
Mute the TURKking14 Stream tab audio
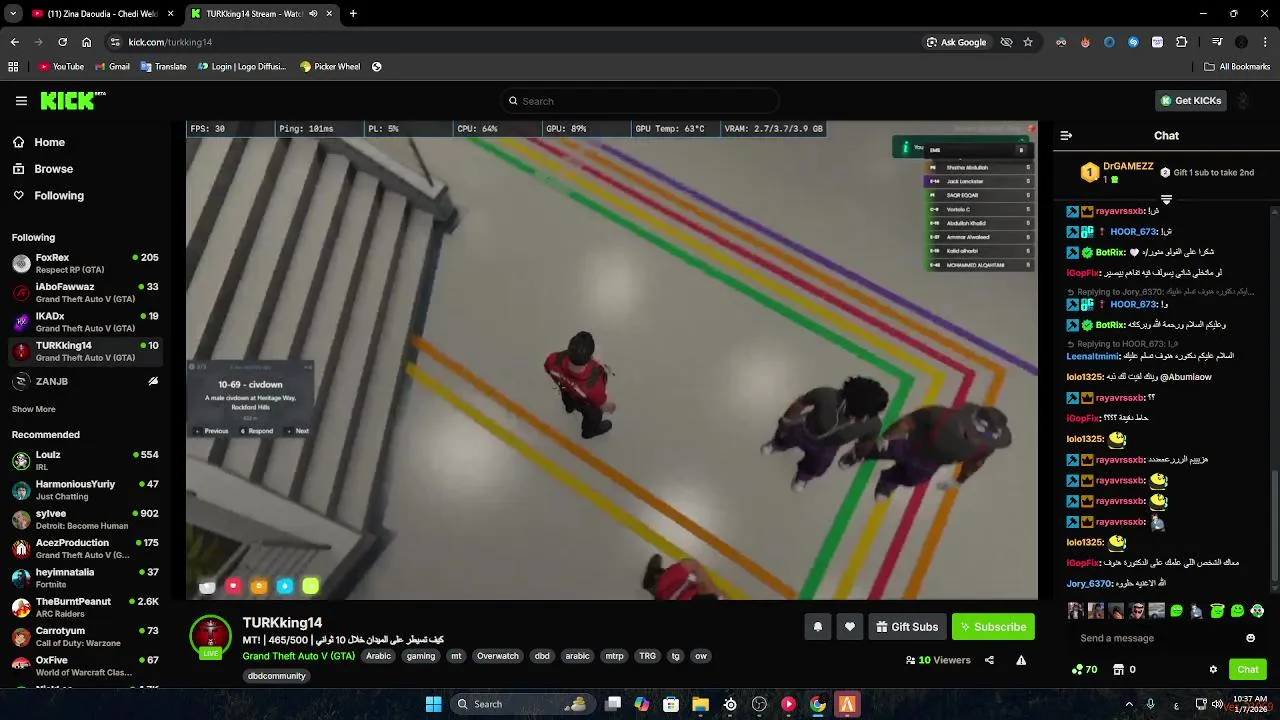point(314,14)
